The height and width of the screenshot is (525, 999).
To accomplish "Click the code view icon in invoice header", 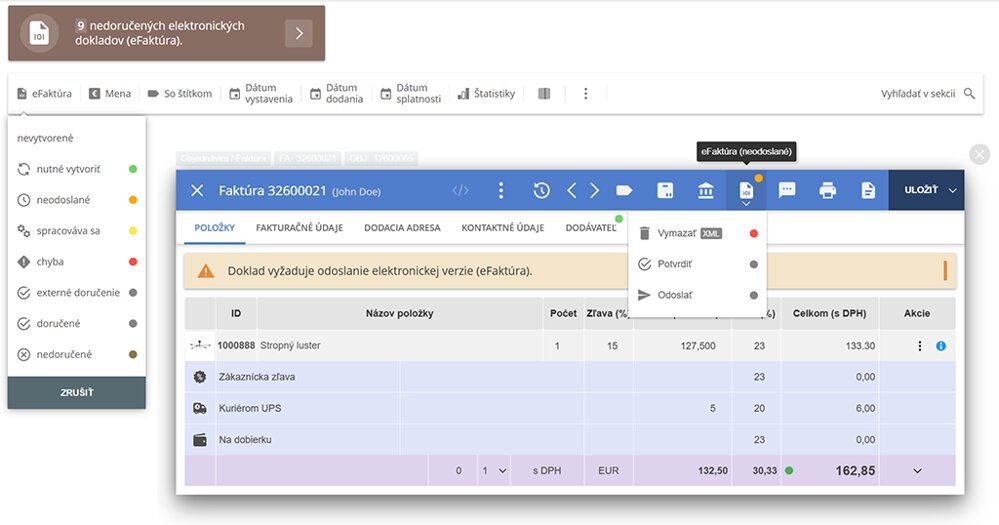I will point(460,191).
